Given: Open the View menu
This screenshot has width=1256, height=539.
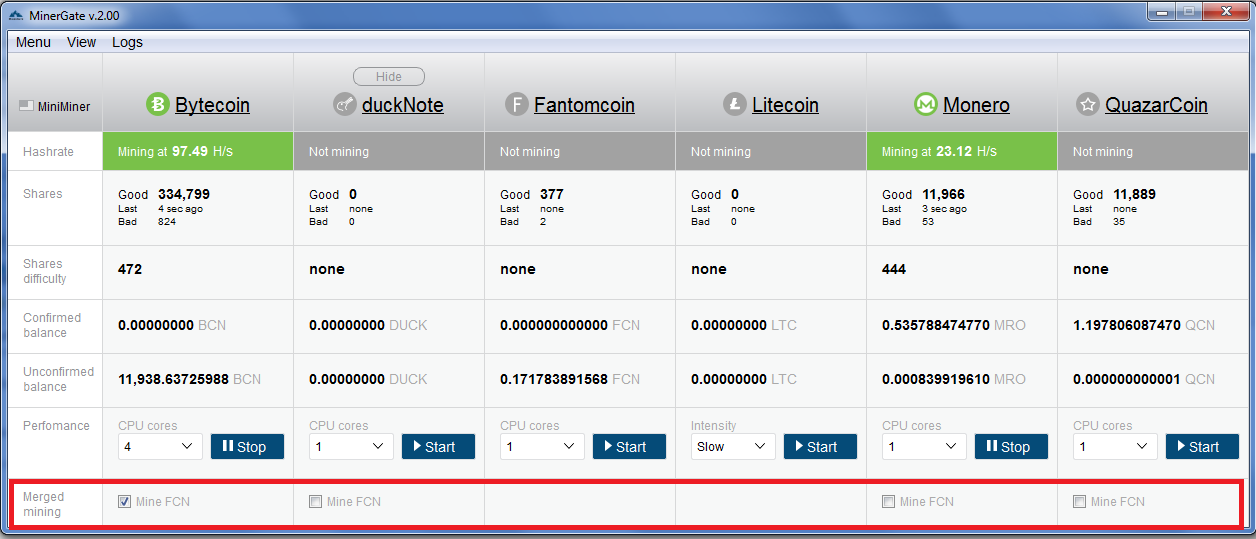Looking at the screenshot, I should 82,42.
